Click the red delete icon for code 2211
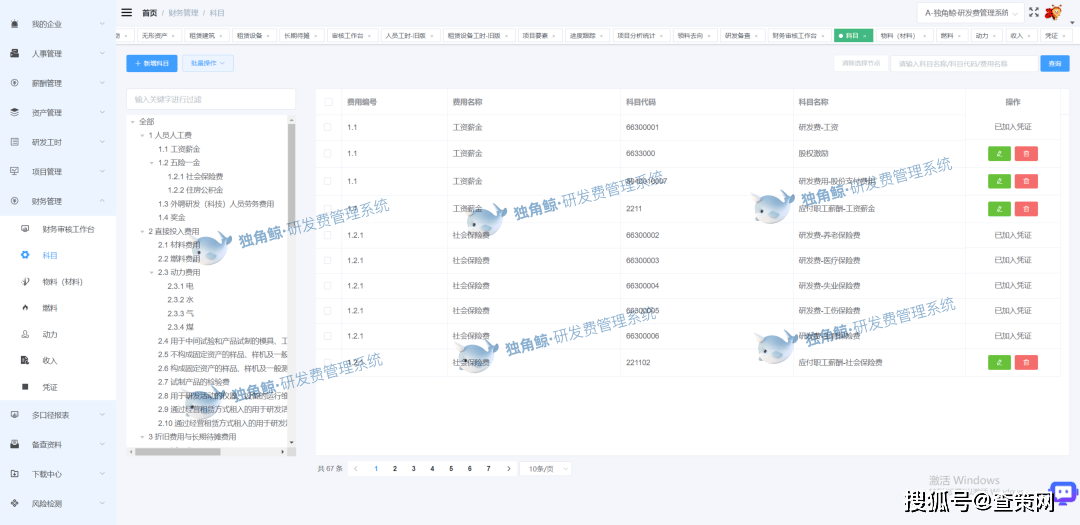Image resolution: width=1080 pixels, height=525 pixels. pyautogui.click(x=1026, y=209)
